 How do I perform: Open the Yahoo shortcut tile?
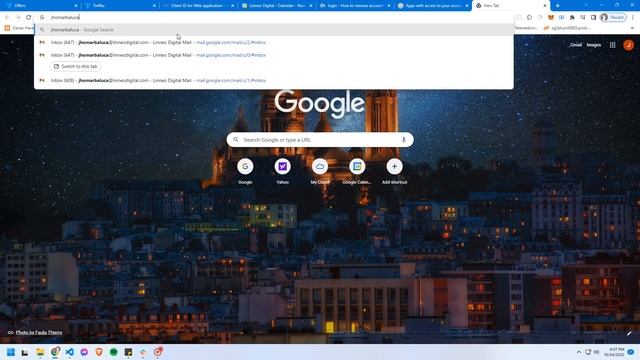[x=282, y=171]
